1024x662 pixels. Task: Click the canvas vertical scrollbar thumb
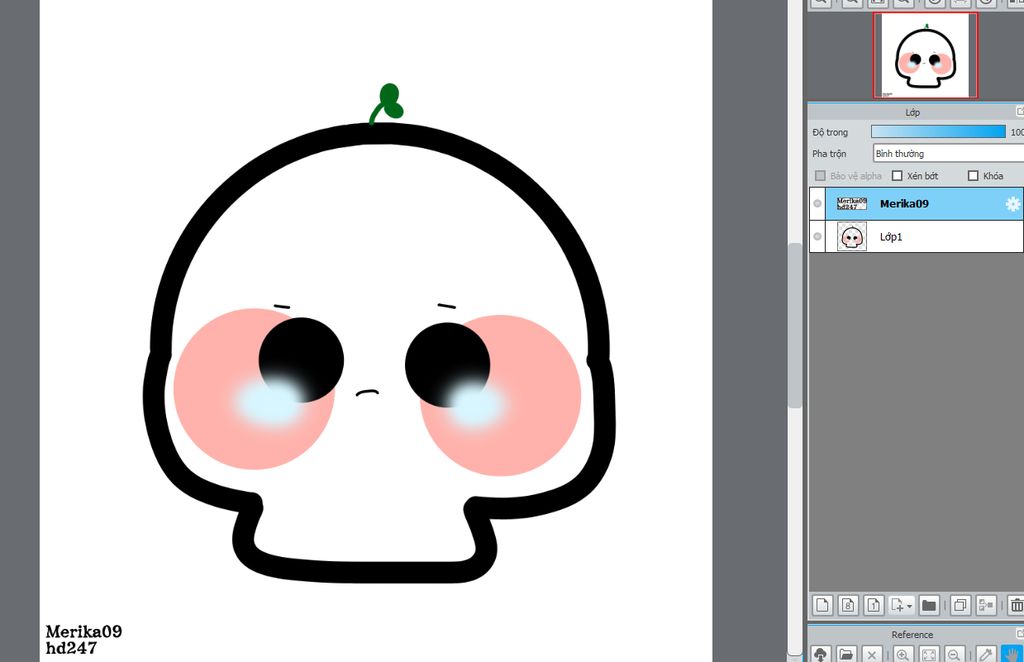point(794,325)
